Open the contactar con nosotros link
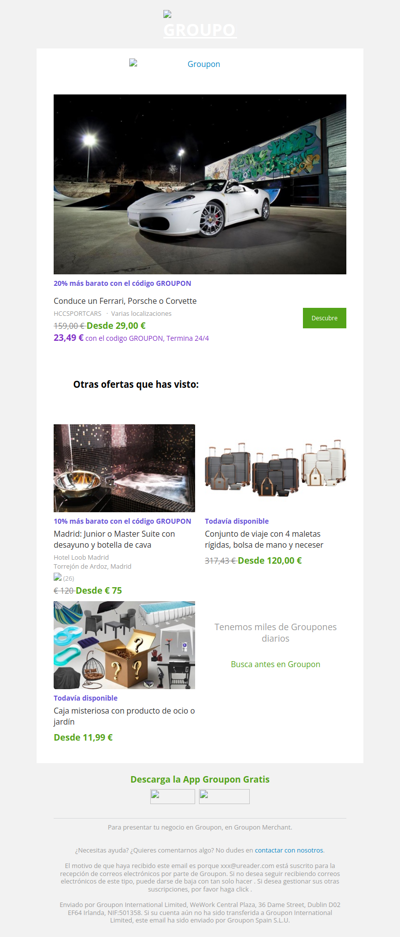 coord(289,850)
